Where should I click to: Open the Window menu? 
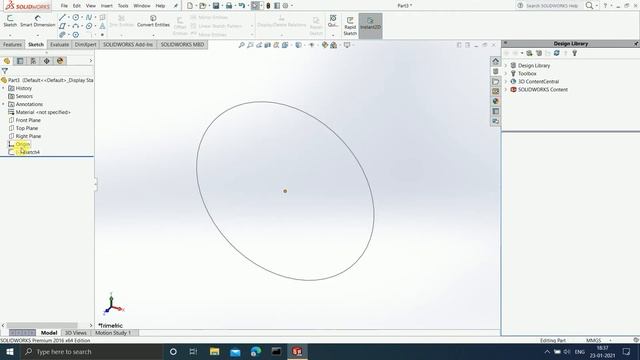click(x=142, y=6)
